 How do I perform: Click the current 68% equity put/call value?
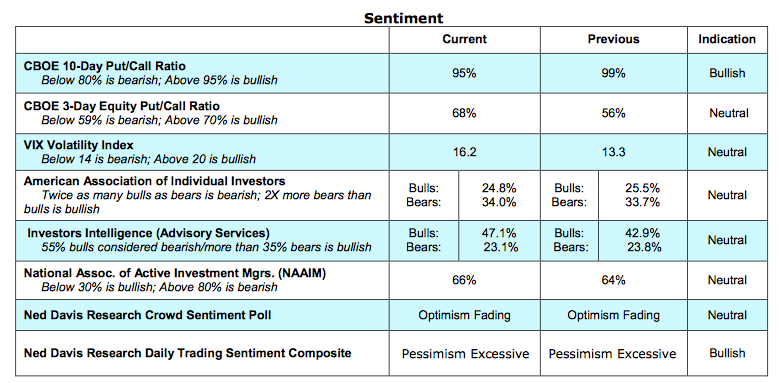coord(464,113)
